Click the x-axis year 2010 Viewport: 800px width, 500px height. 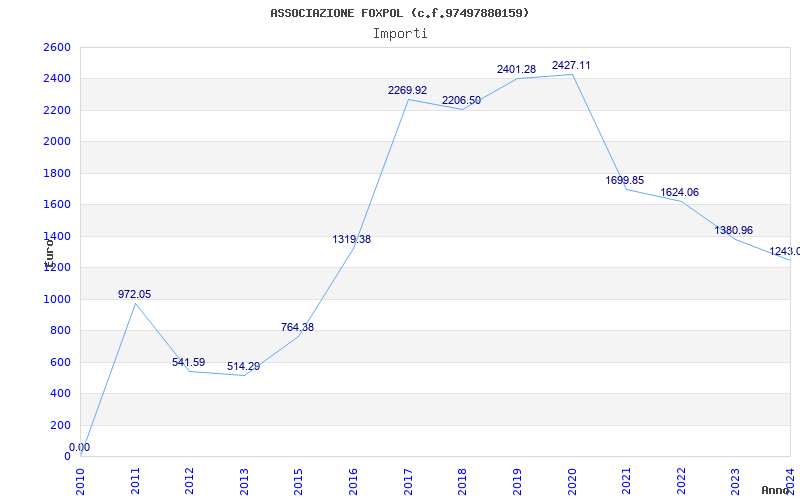pyautogui.click(x=80, y=481)
